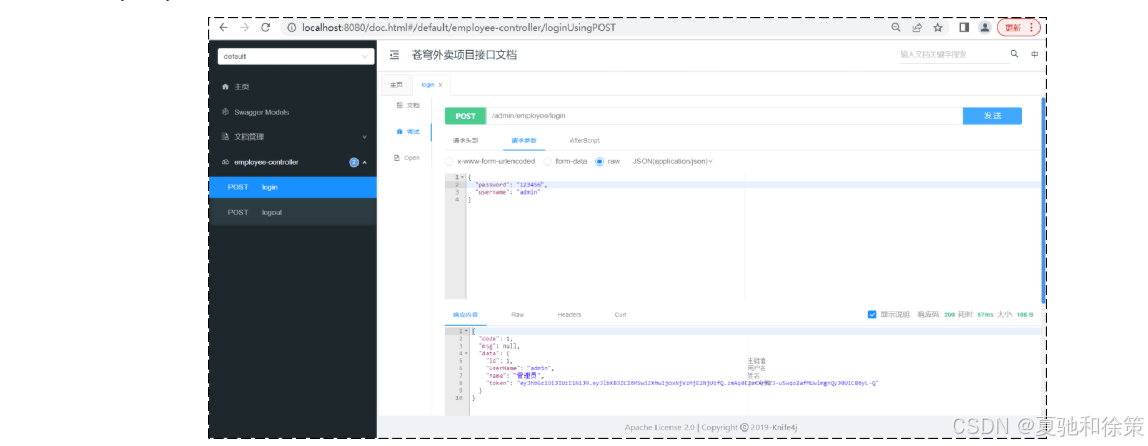Click the "password": "123456" line in request body
The height and width of the screenshot is (446, 1148).
coord(511,185)
